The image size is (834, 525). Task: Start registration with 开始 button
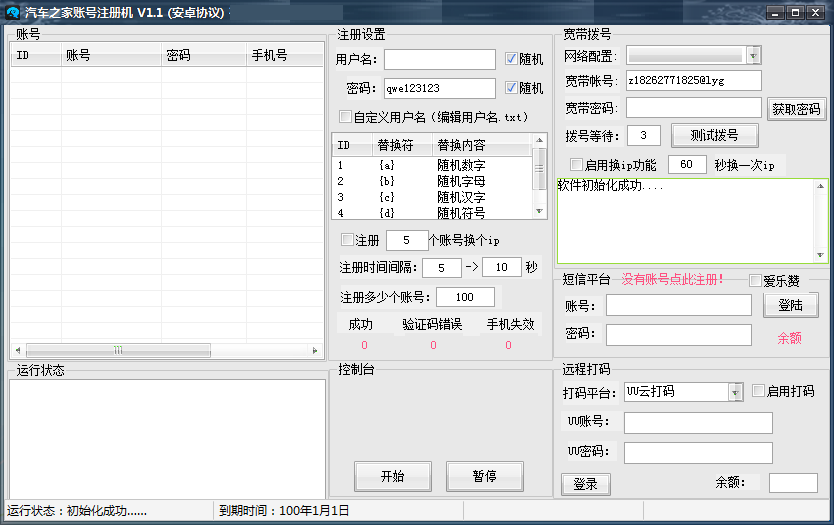[x=393, y=476]
